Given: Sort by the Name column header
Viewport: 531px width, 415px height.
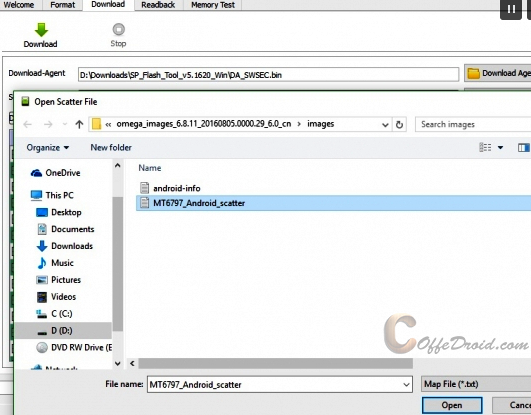Looking at the screenshot, I should tap(150, 168).
